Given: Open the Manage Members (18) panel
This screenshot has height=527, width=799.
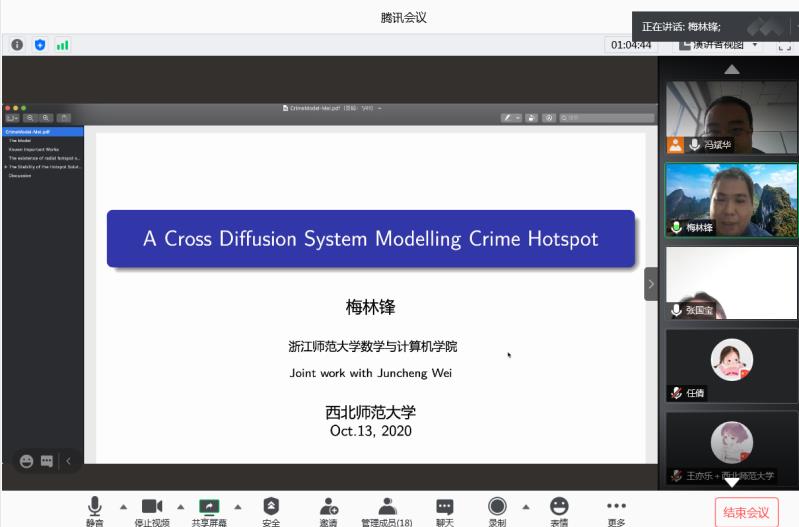Looking at the screenshot, I should 387,509.
